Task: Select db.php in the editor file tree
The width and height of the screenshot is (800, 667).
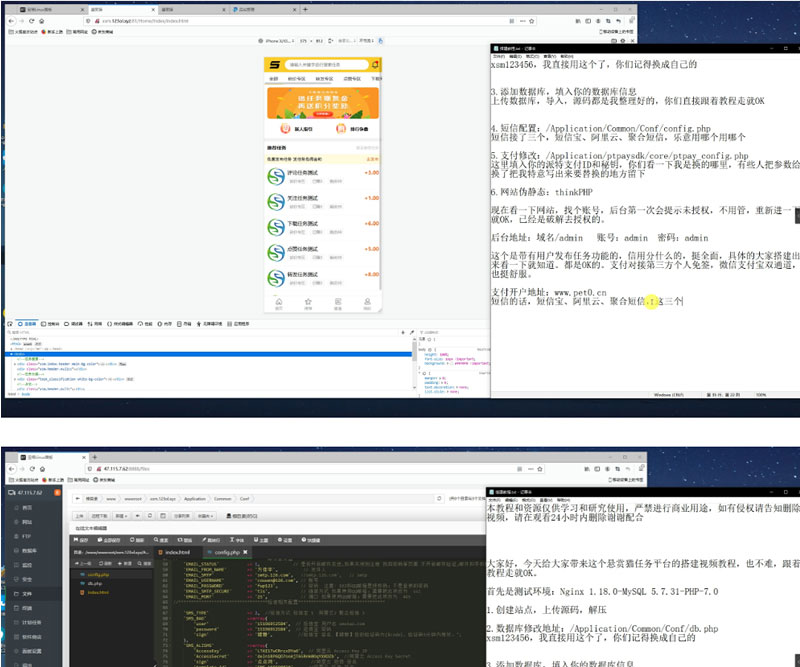Action: coord(96,583)
